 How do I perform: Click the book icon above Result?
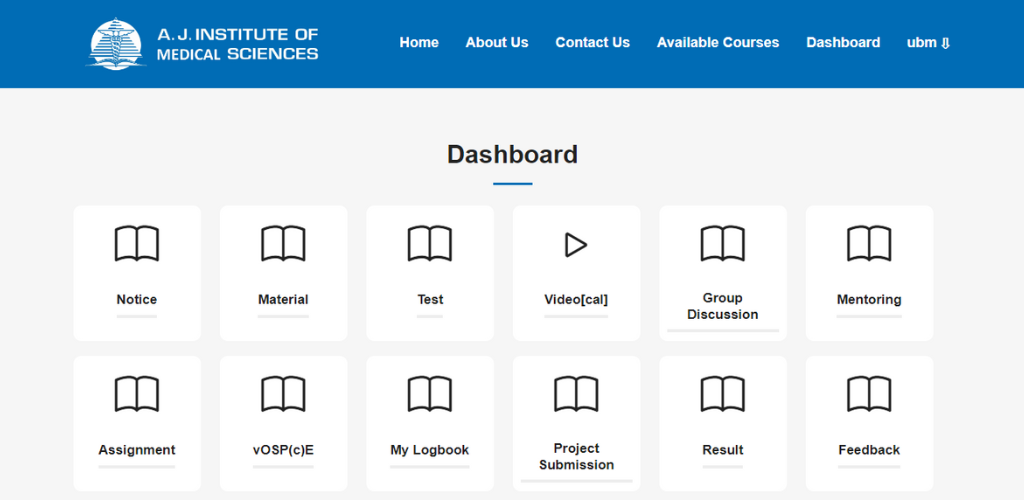click(x=722, y=394)
